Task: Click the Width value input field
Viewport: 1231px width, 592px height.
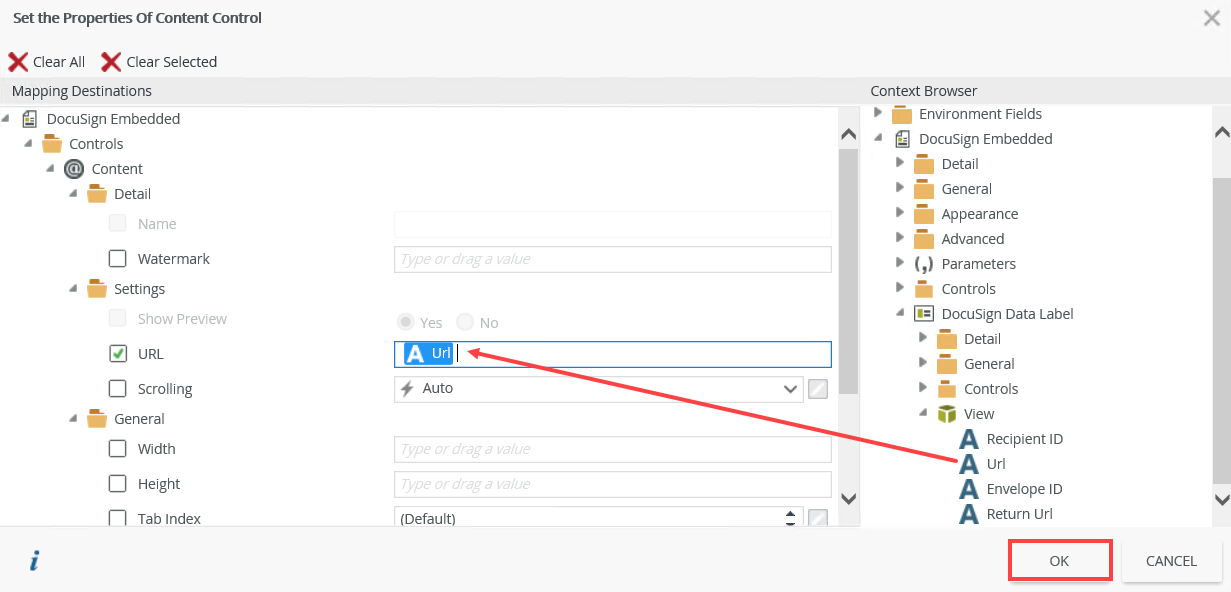Action: tap(612, 449)
